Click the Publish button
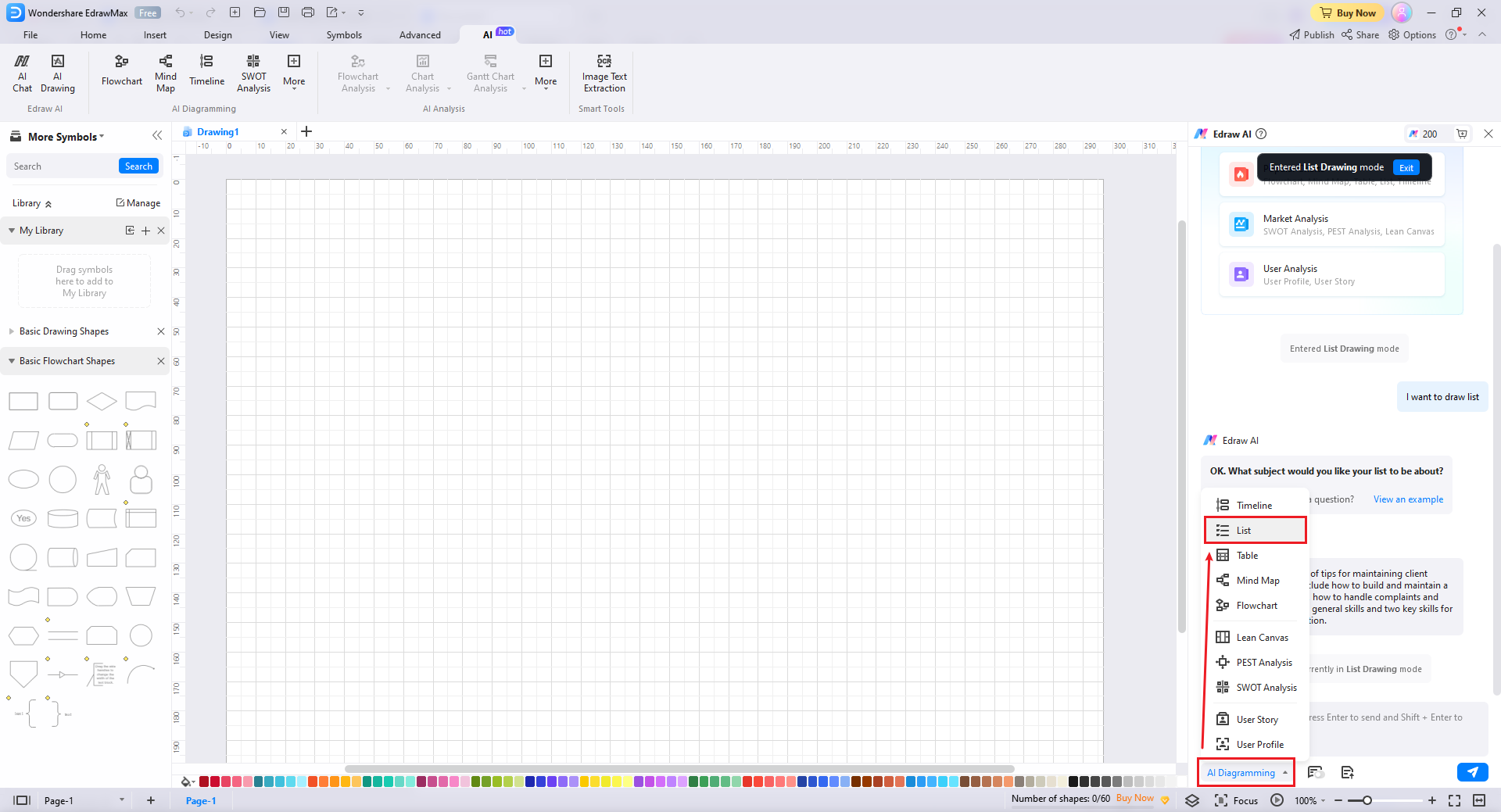Screen dimensions: 1501x812 (x=1312, y=34)
